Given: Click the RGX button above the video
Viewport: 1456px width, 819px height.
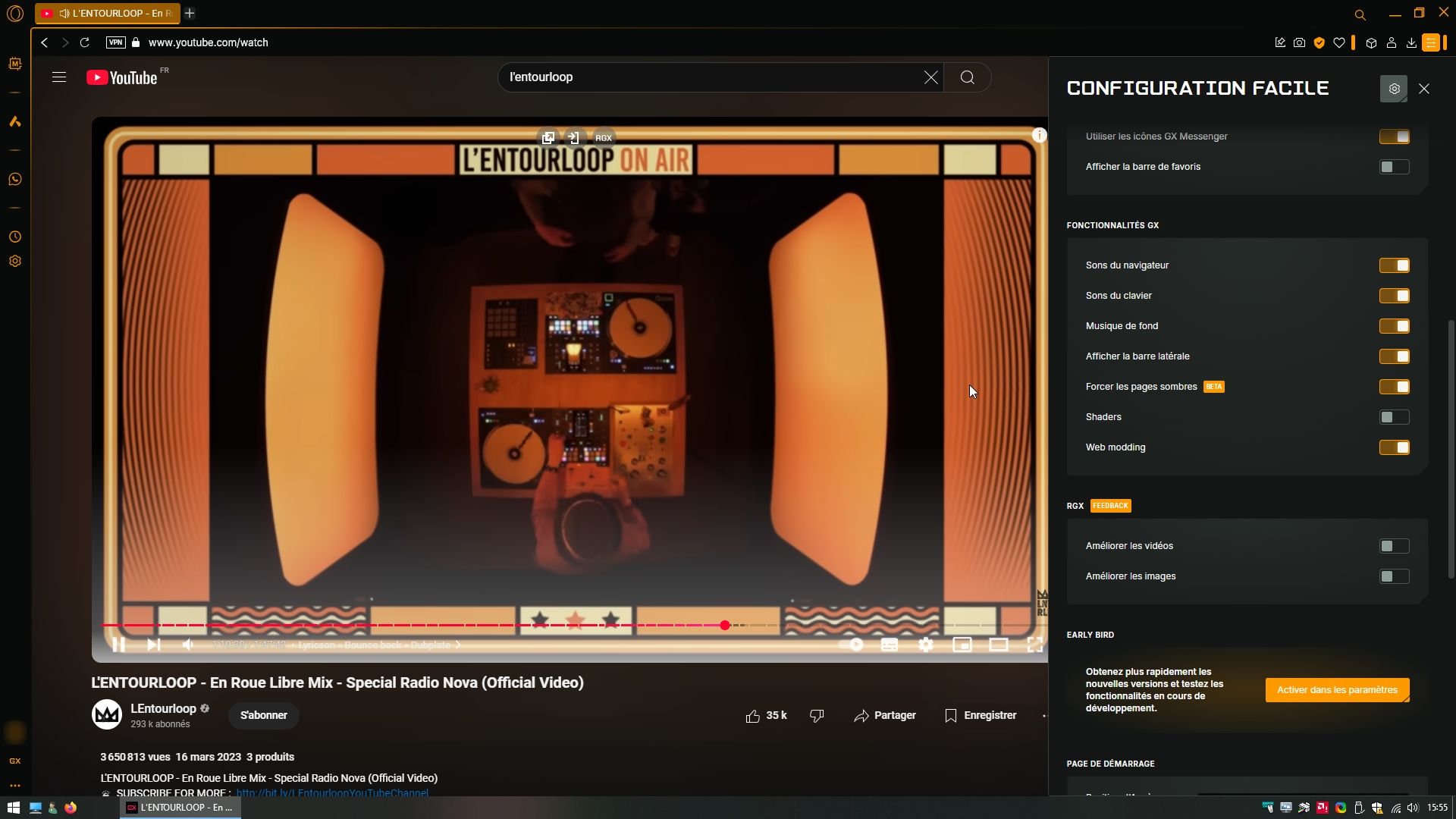Looking at the screenshot, I should click(x=603, y=138).
